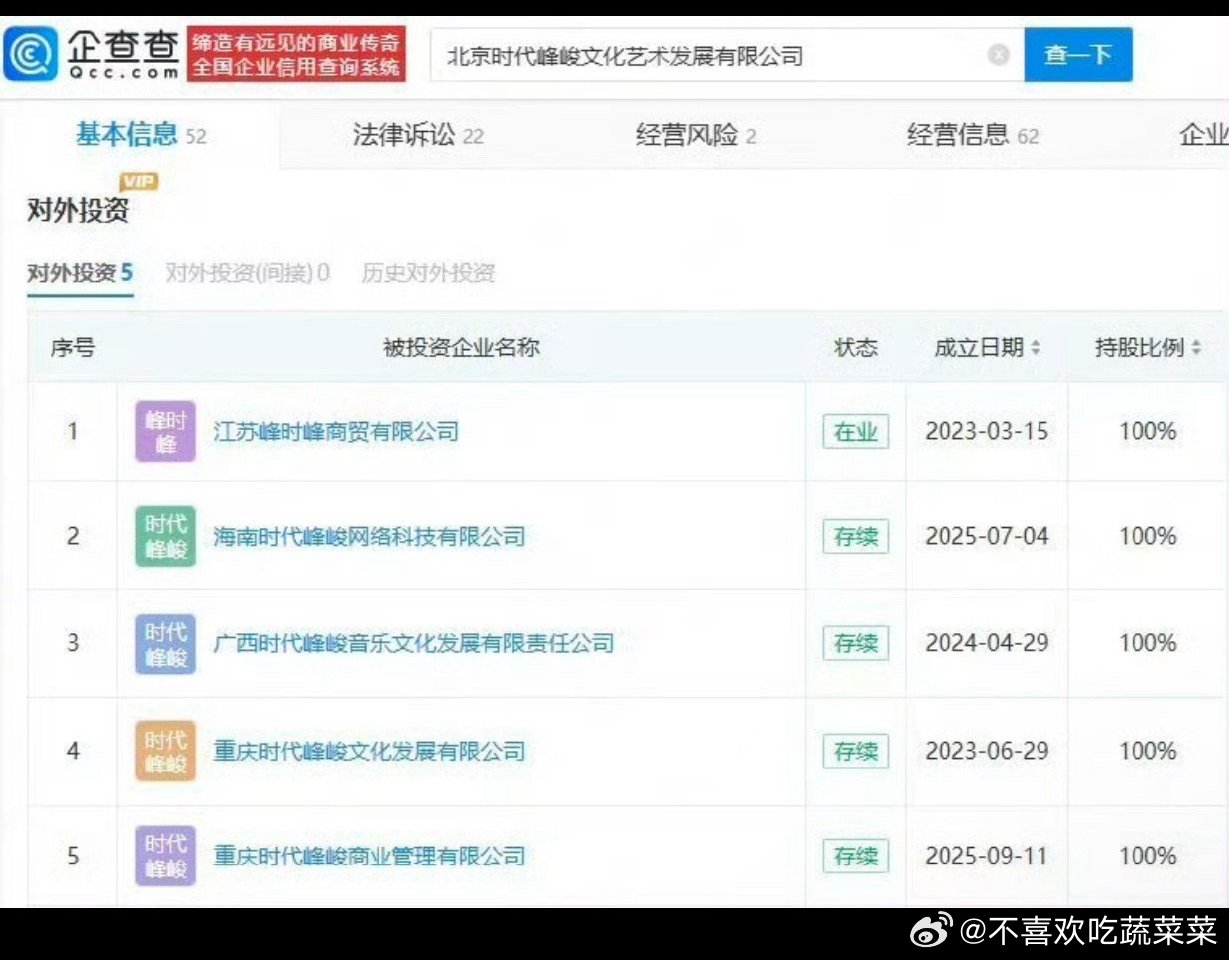Click the 被投资企业名称 column header
The height and width of the screenshot is (960, 1229).
[461, 348]
